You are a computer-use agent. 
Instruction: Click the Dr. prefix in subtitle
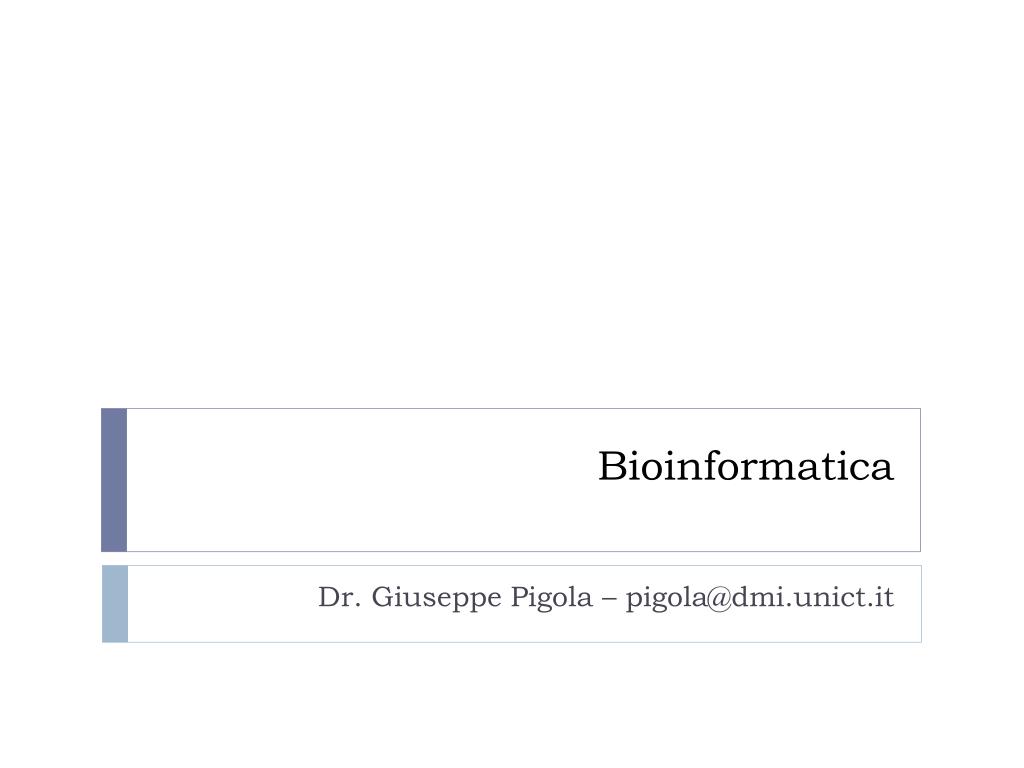339,597
